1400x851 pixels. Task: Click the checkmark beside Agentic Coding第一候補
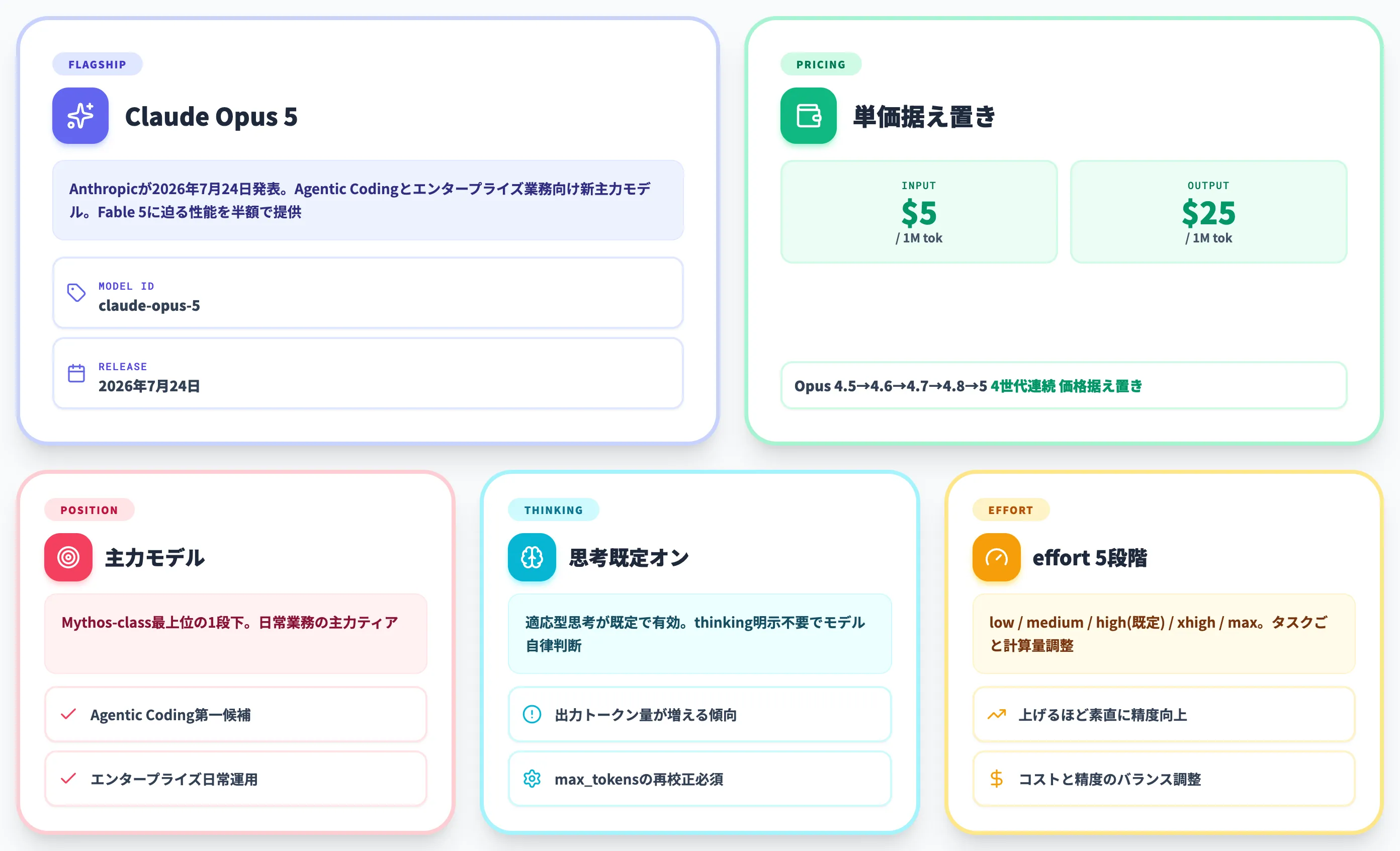pos(68,714)
